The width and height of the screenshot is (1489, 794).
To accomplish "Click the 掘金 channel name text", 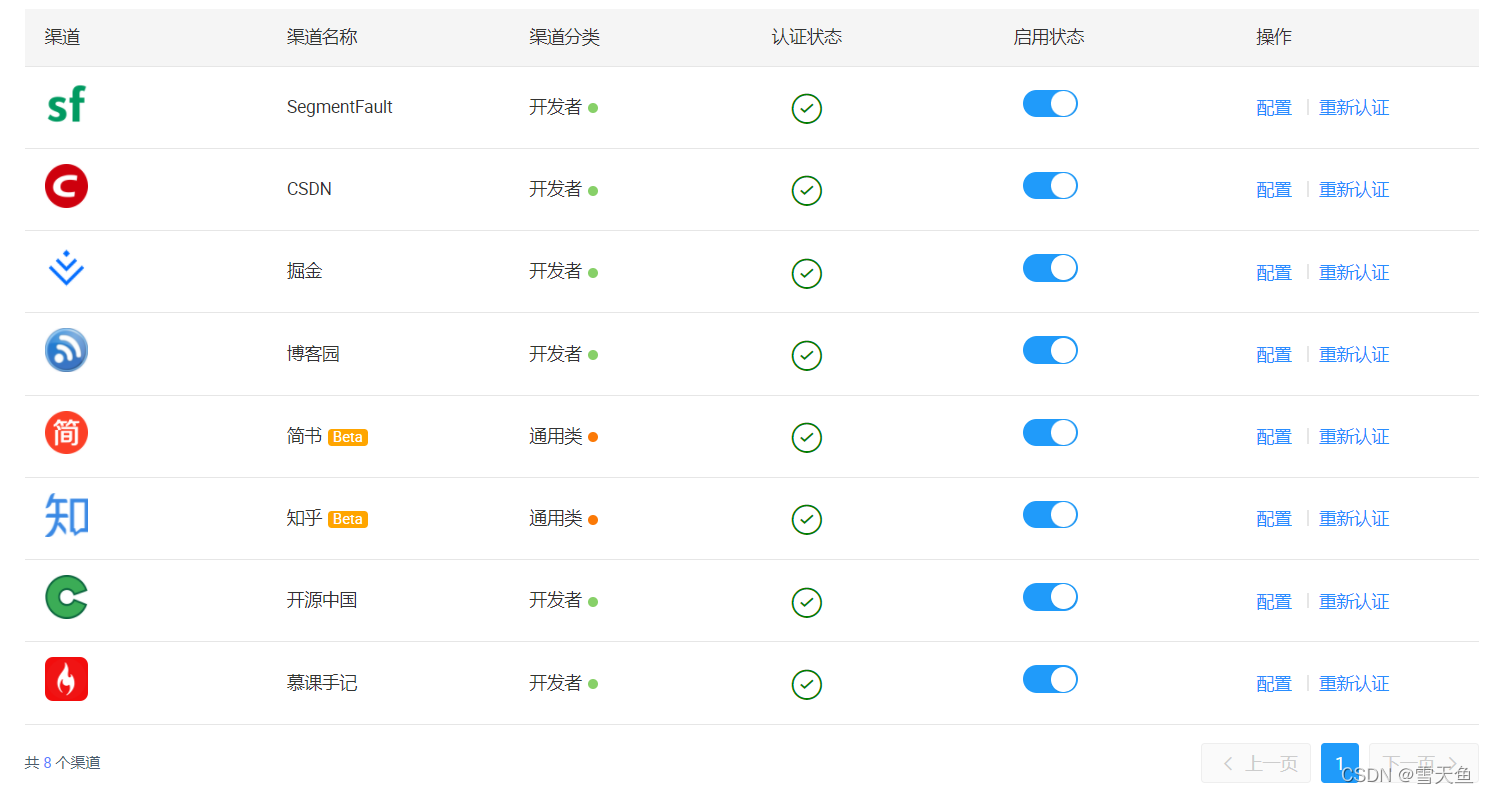I will click(305, 271).
